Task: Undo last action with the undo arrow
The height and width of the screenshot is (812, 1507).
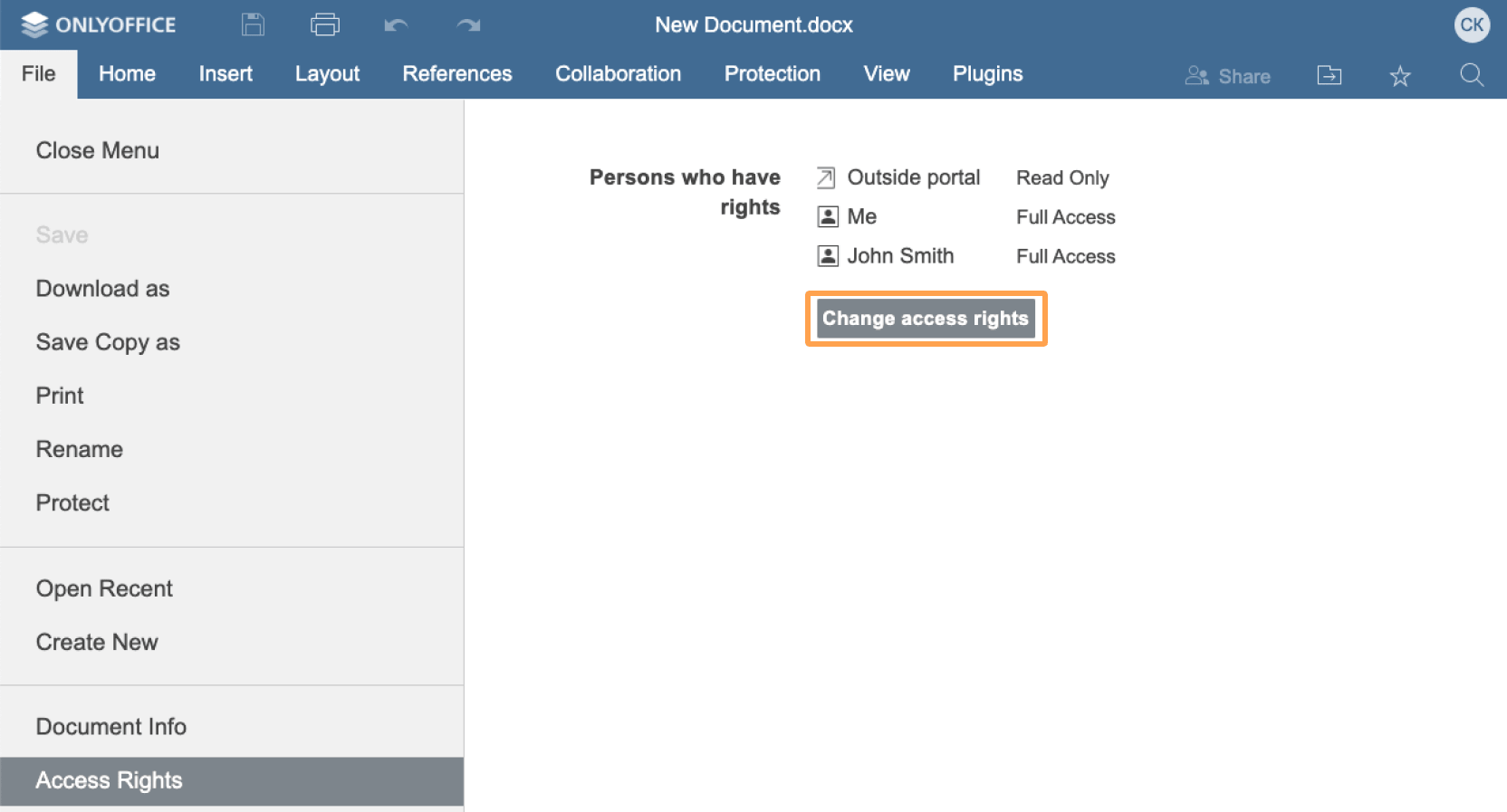Action: pyautogui.click(x=396, y=25)
